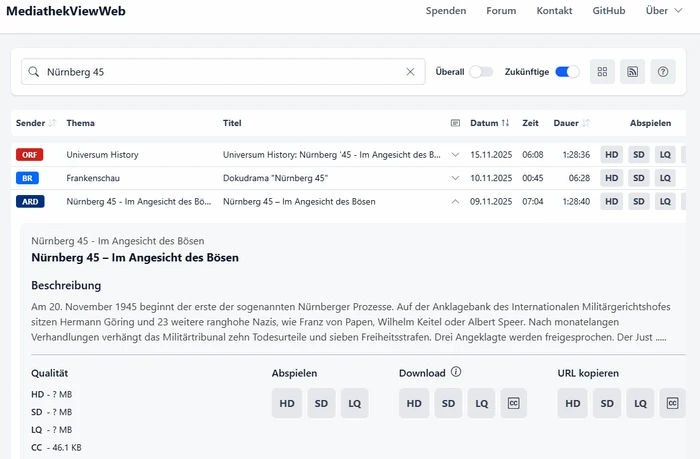Sort results by Datum column
Viewport: 700px width, 459px height.
[x=490, y=123]
